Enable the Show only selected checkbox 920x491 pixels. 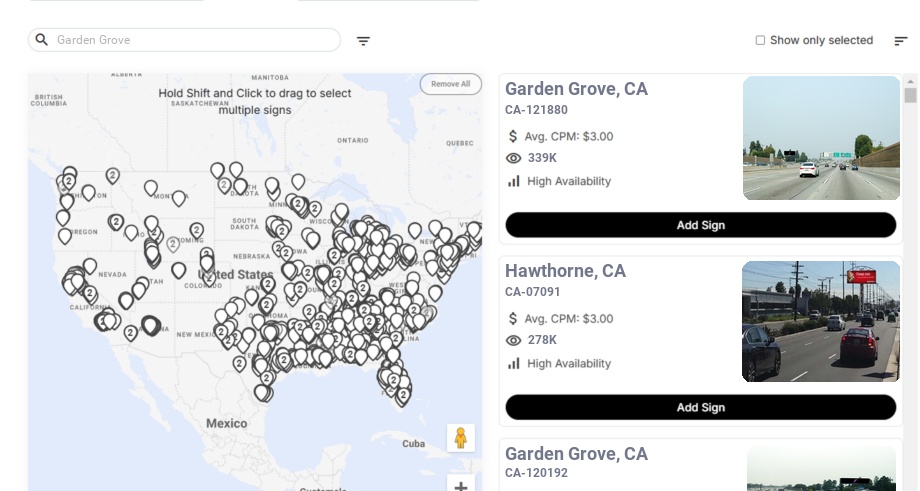[760, 41]
